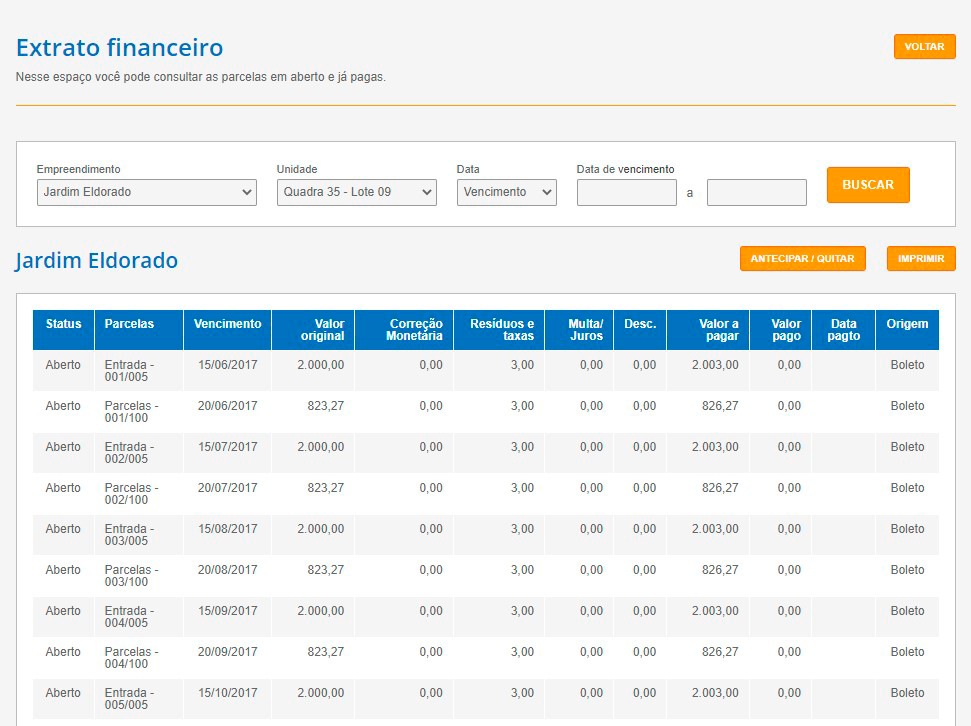Click Boleto on the first table row
971x726 pixels.
906,365
